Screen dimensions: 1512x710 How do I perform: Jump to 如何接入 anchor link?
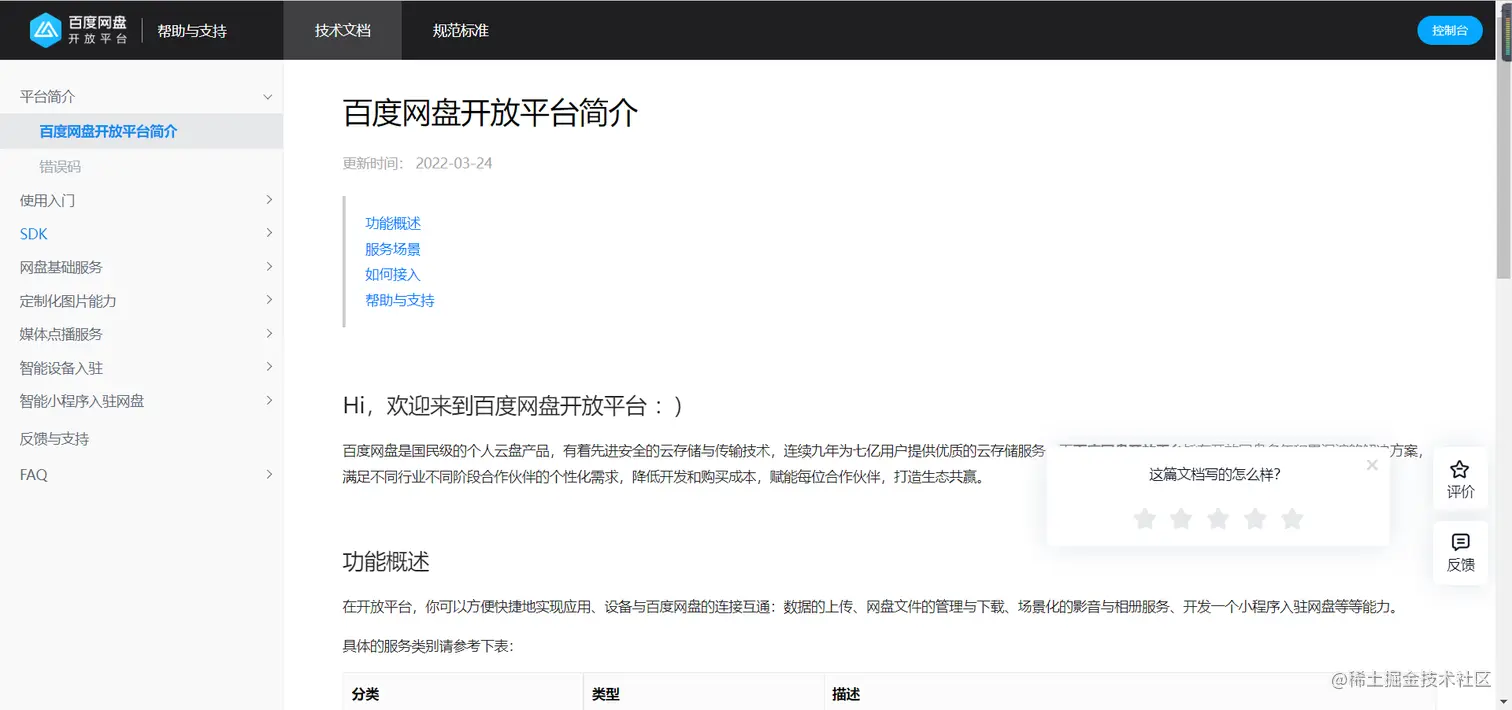(393, 274)
